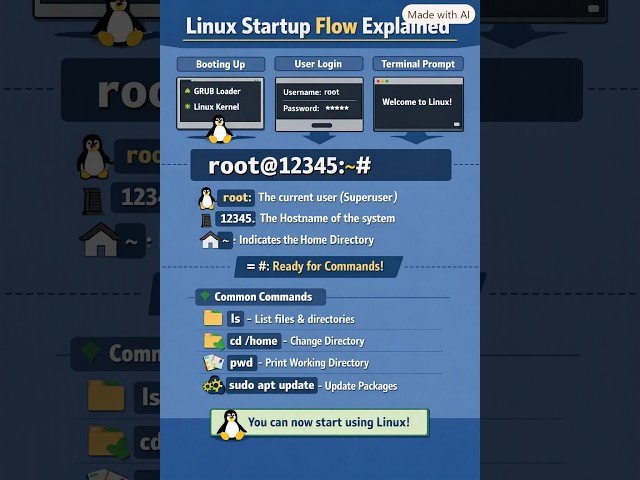Click the cursor block in the Welcome terminal
The width and height of the screenshot is (640, 480).
click(457, 124)
